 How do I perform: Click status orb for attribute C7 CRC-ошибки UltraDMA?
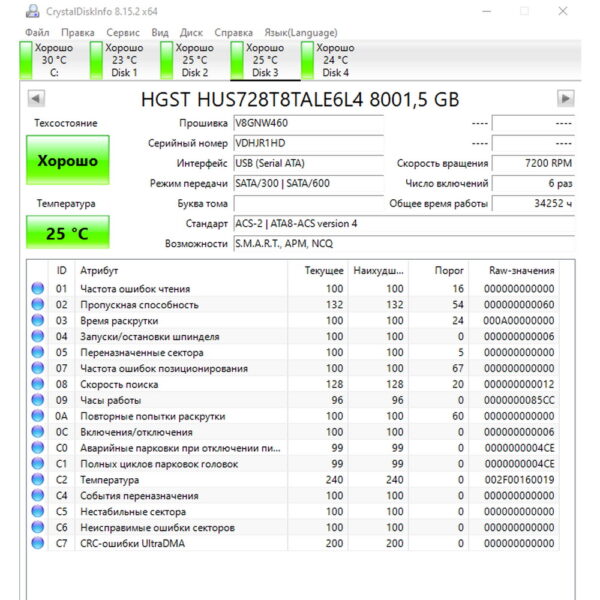pyautogui.click(x=38, y=543)
